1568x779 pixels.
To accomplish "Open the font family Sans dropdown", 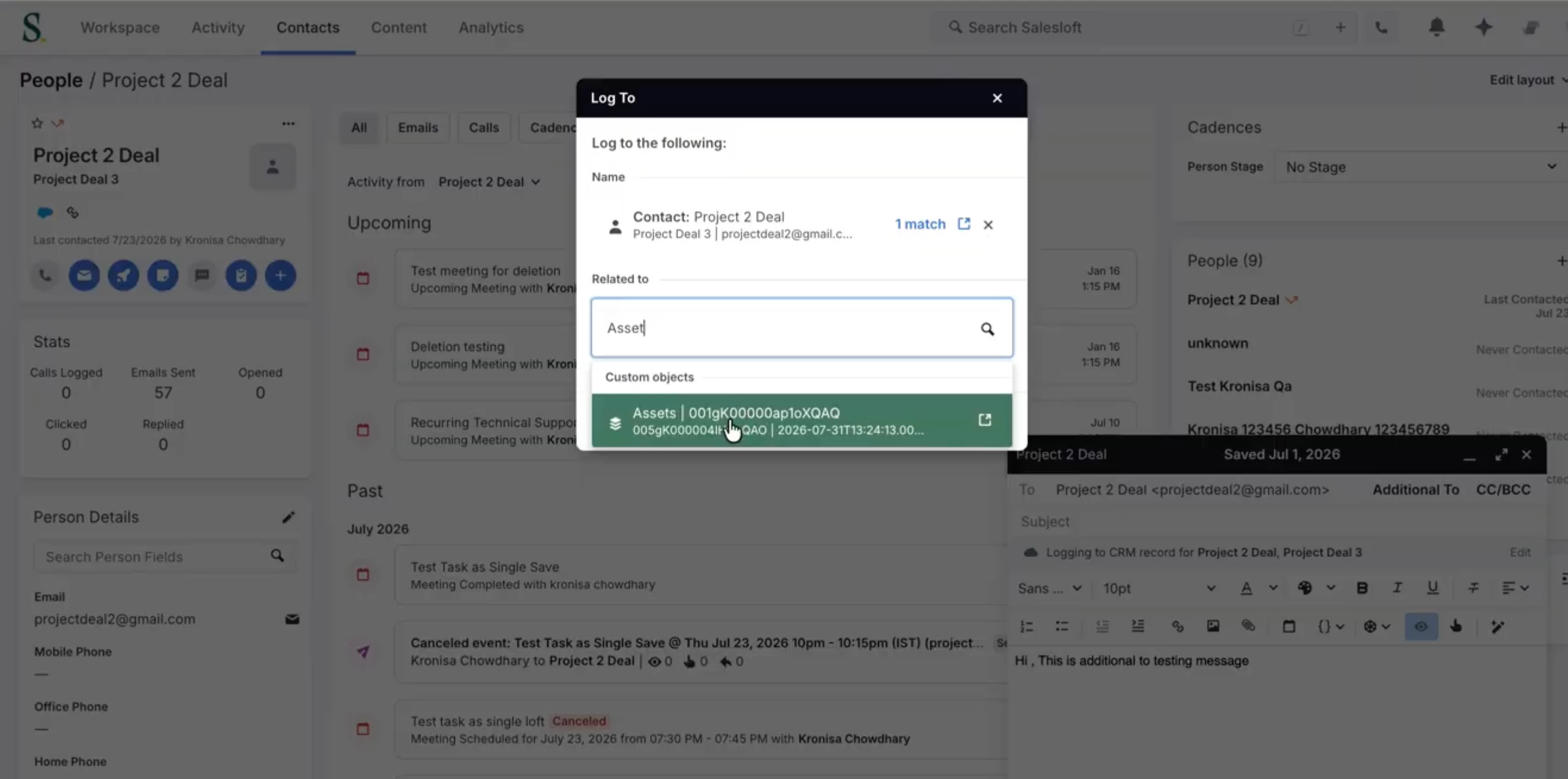I will click(1049, 589).
